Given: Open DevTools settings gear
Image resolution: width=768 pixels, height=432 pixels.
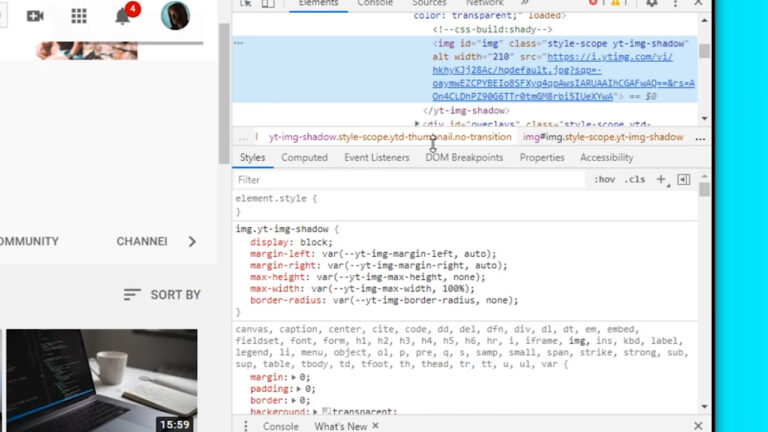Looking at the screenshot, I should point(651,3).
